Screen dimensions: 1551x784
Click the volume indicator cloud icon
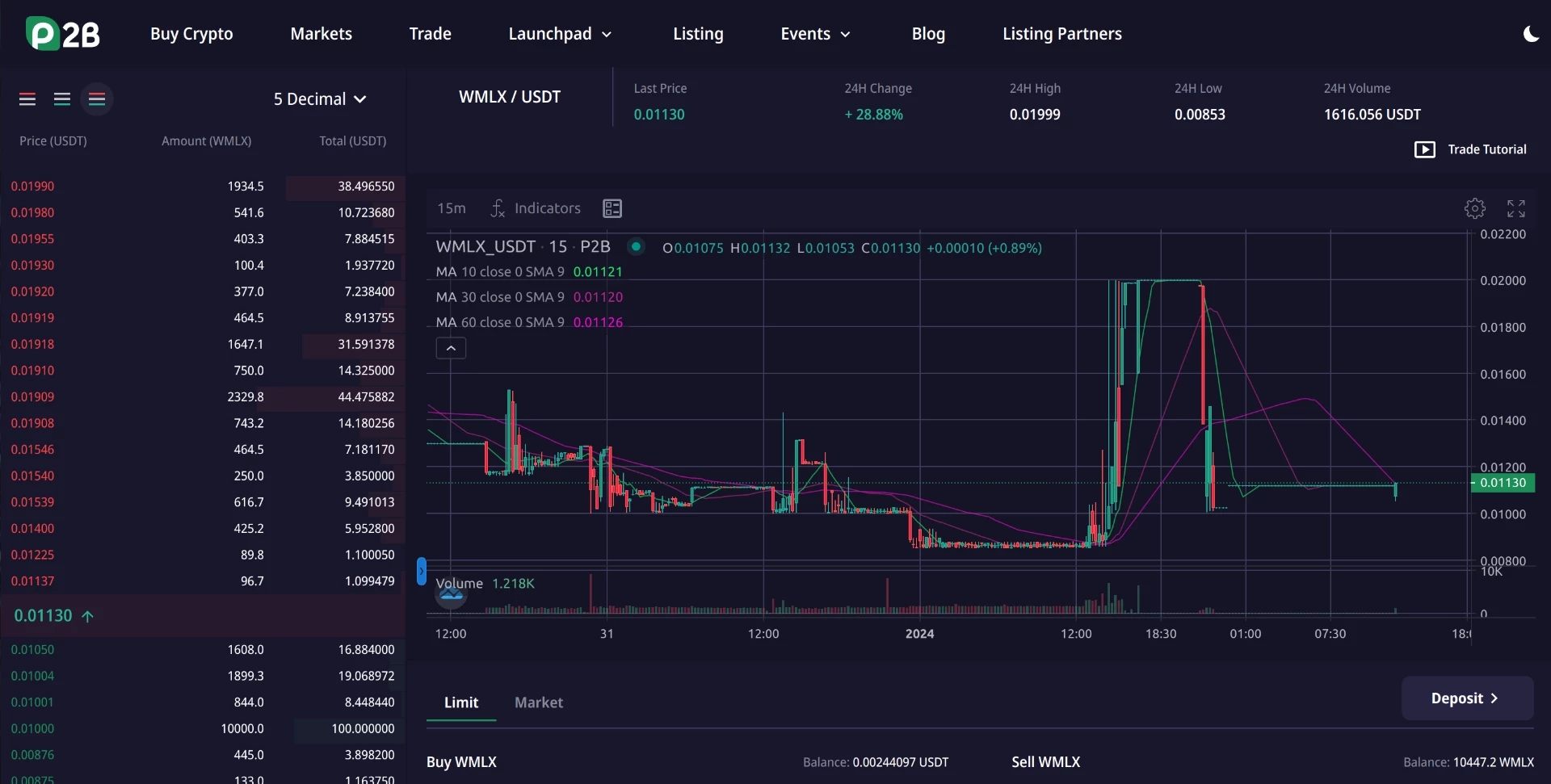coord(451,595)
